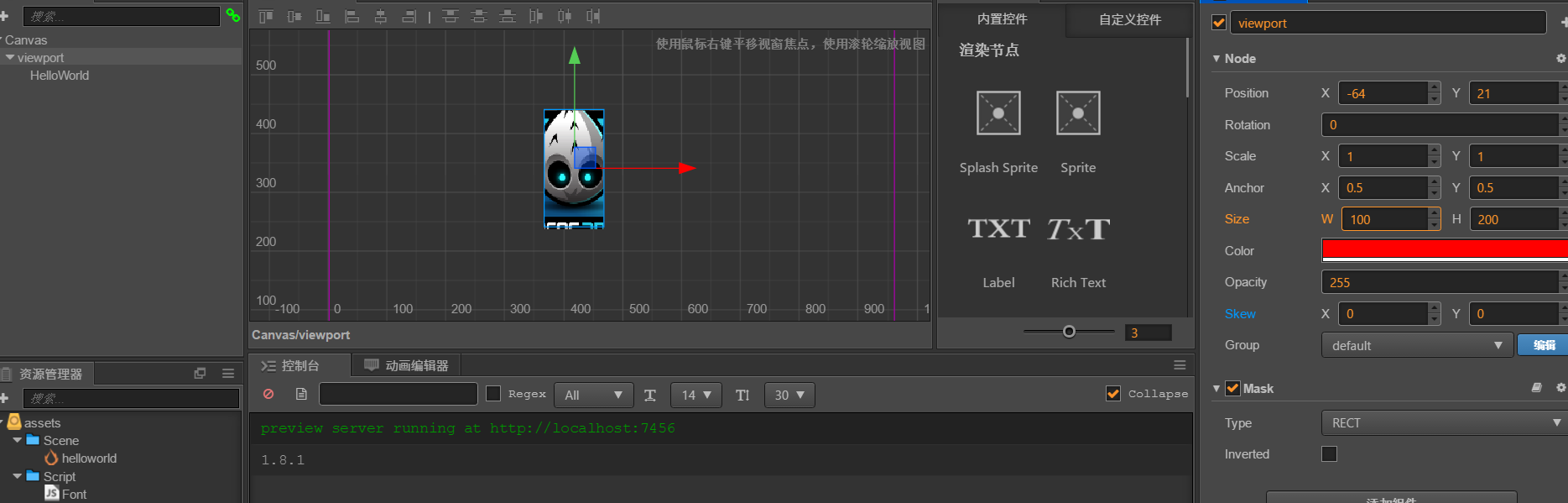
Task: Select the Label TXT node icon
Action: click(998, 228)
